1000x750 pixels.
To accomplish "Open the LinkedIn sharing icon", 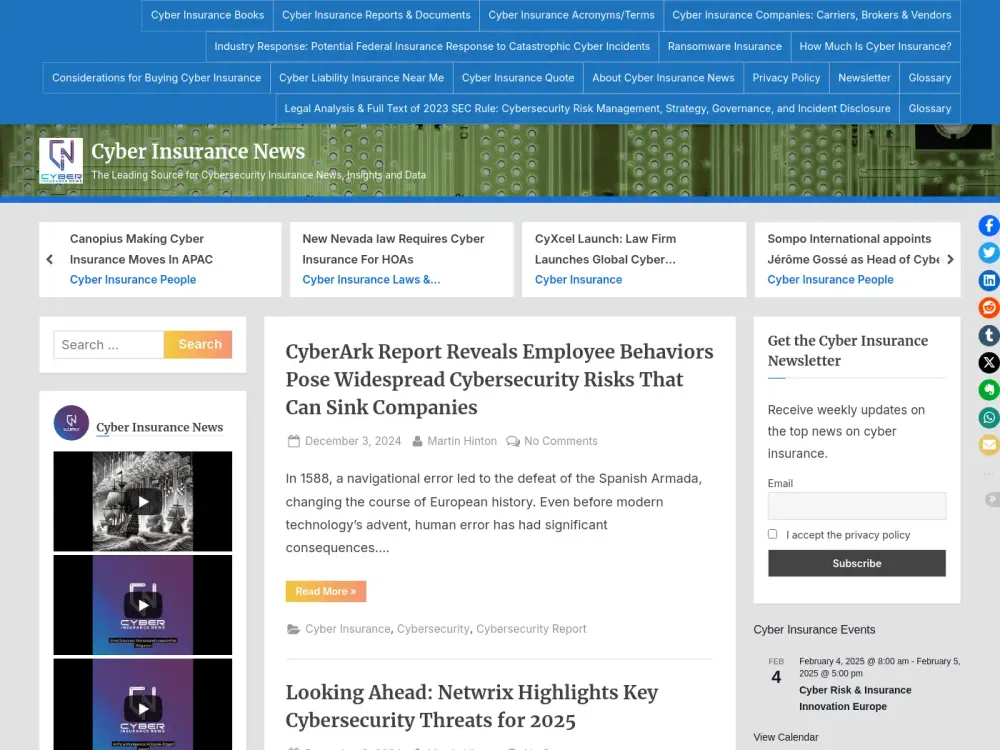I will click(x=989, y=281).
